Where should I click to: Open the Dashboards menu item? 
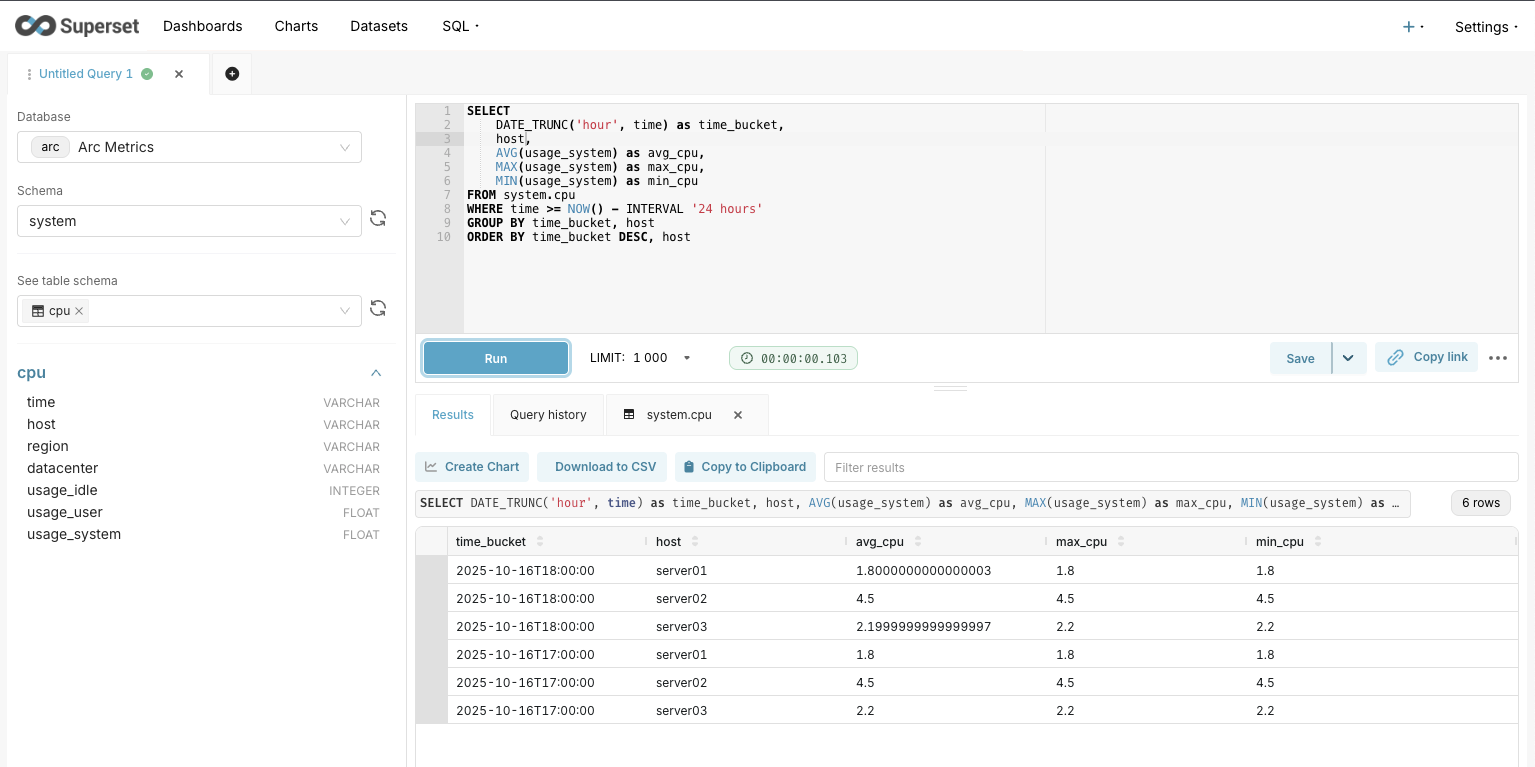(203, 26)
